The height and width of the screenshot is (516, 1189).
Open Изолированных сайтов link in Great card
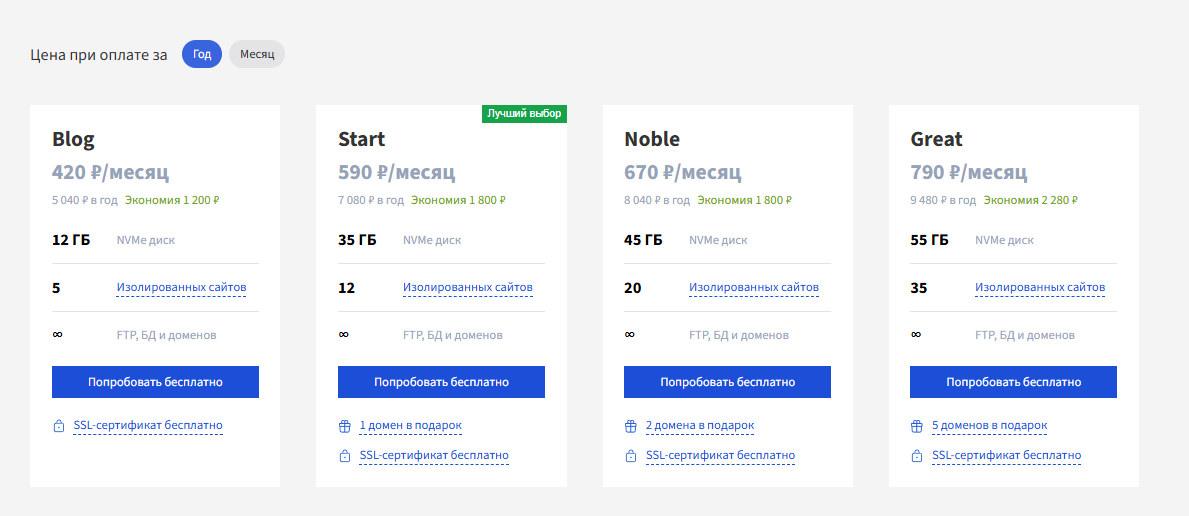coord(1040,288)
